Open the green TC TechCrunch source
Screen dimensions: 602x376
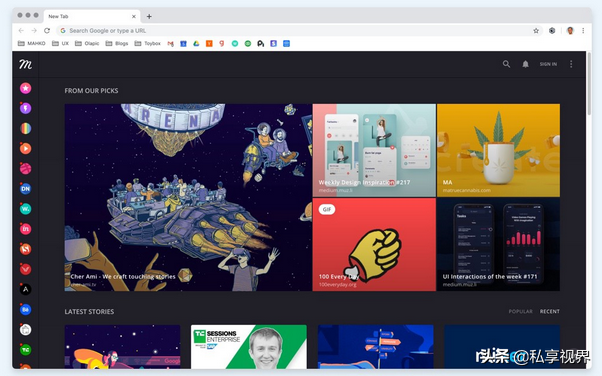click(x=26, y=349)
